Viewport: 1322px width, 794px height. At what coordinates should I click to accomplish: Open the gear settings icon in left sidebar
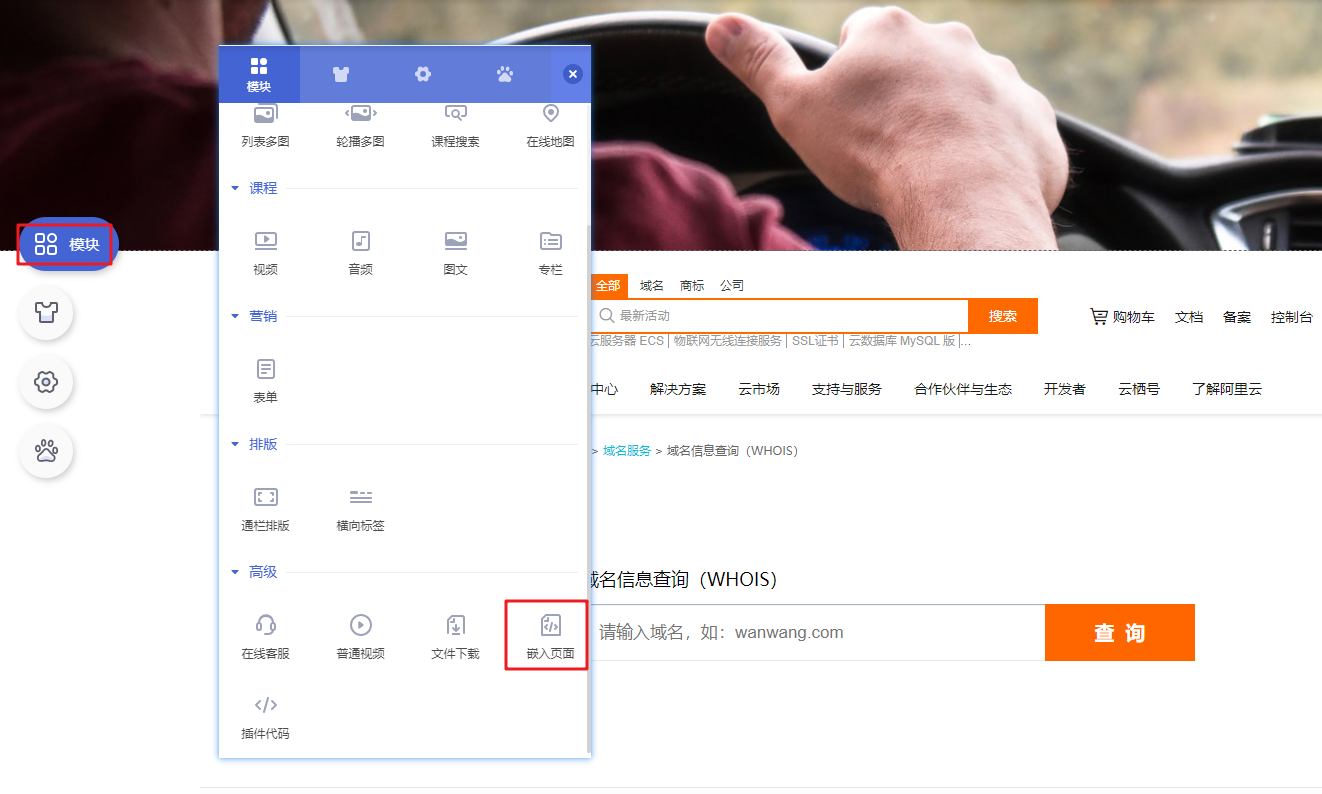[46, 382]
